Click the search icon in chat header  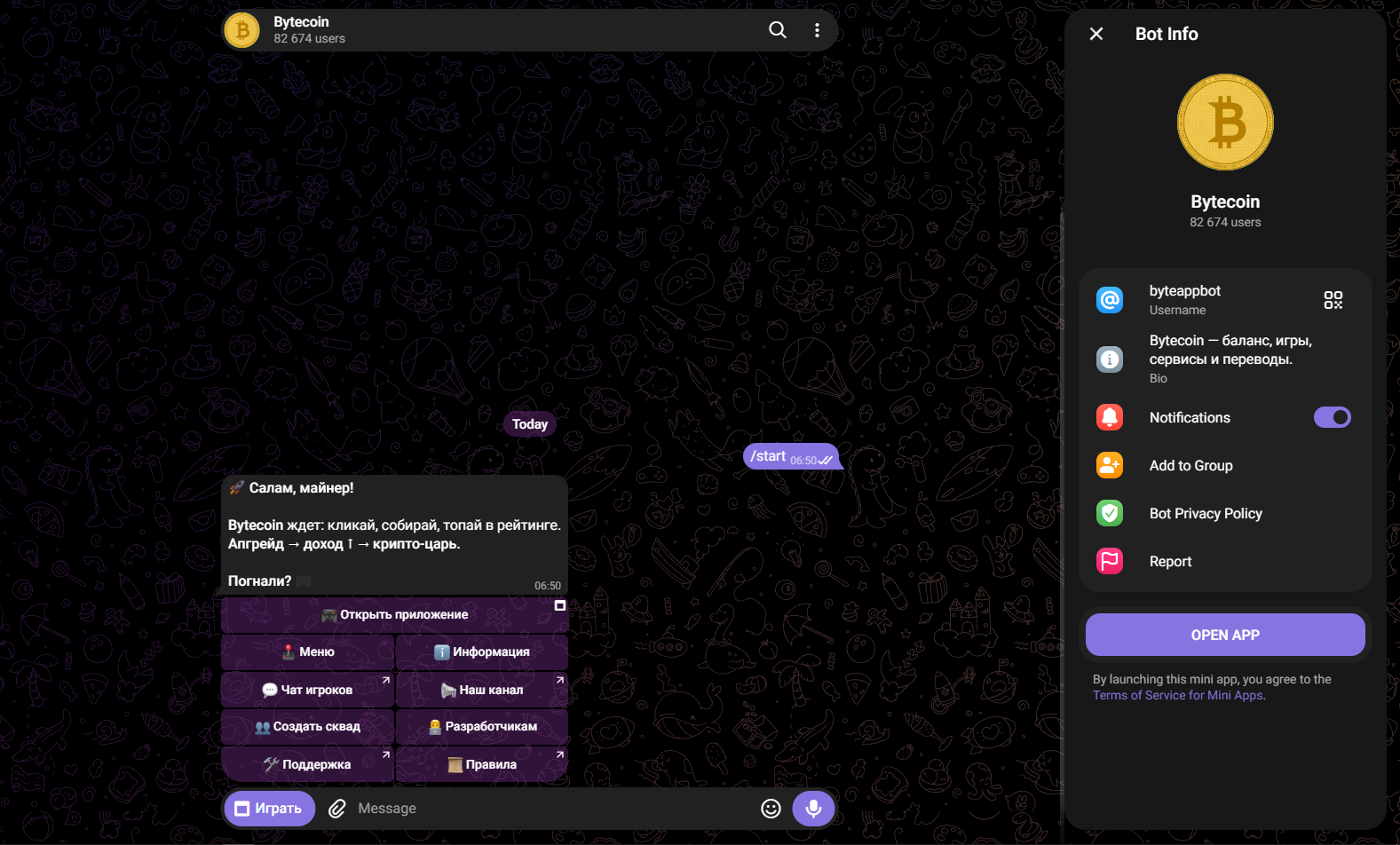pos(778,30)
